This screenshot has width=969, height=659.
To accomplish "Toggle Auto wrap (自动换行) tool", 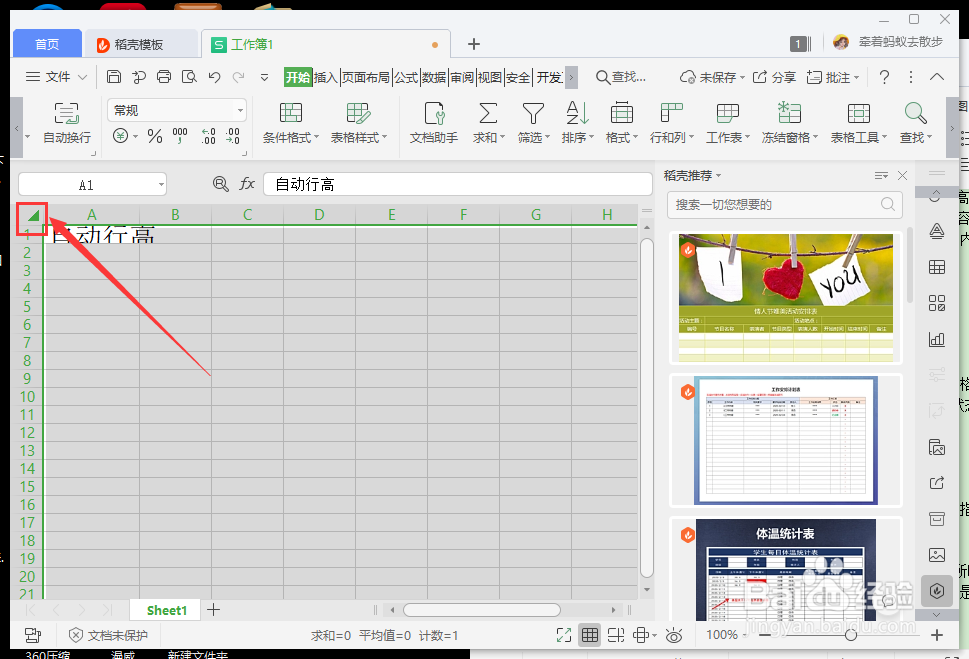I will pos(67,123).
